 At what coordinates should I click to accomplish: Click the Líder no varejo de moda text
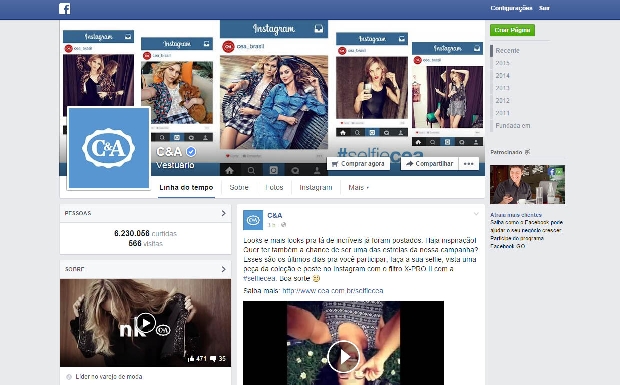(109, 377)
